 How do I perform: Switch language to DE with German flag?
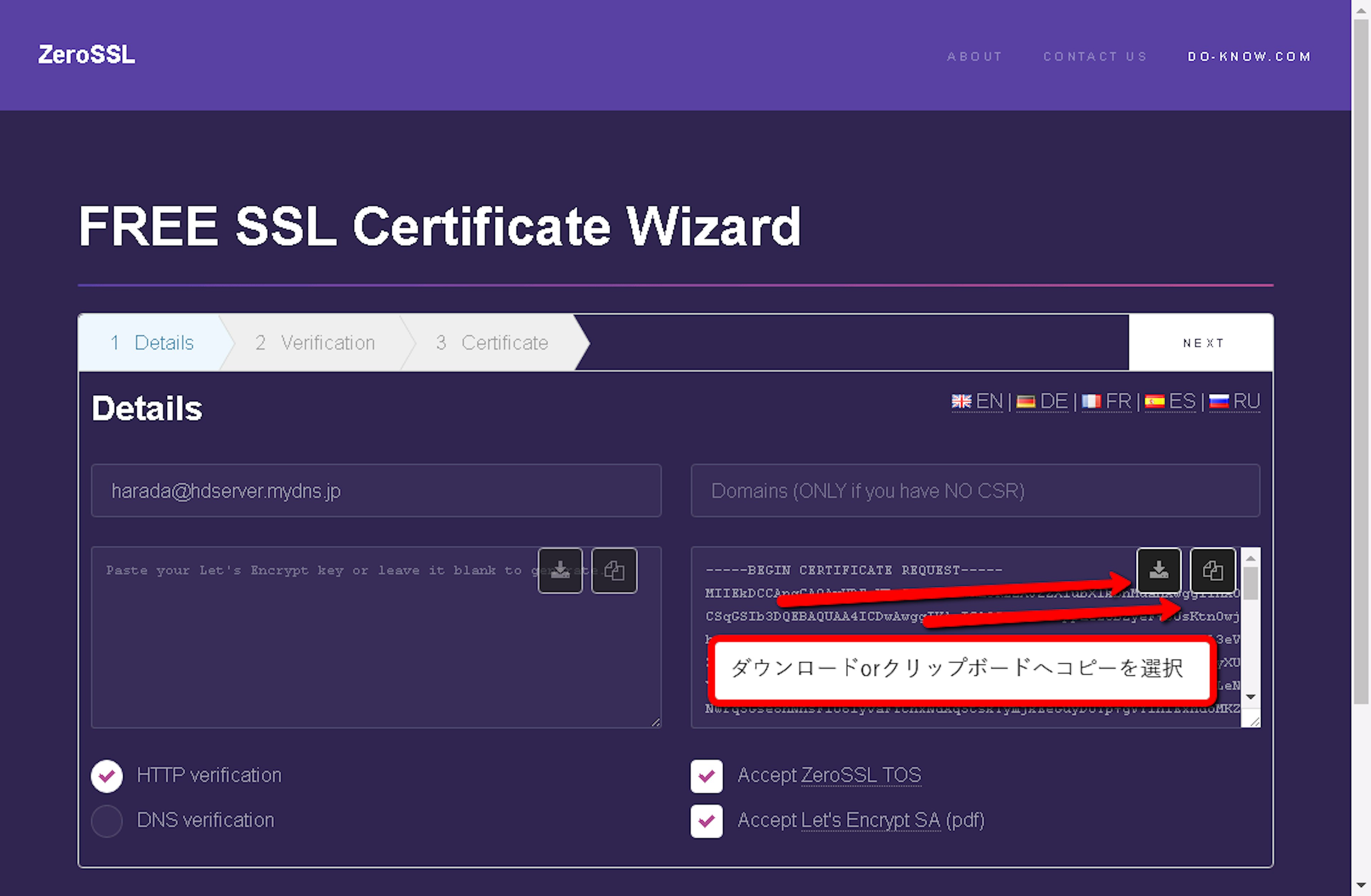pos(1042,401)
